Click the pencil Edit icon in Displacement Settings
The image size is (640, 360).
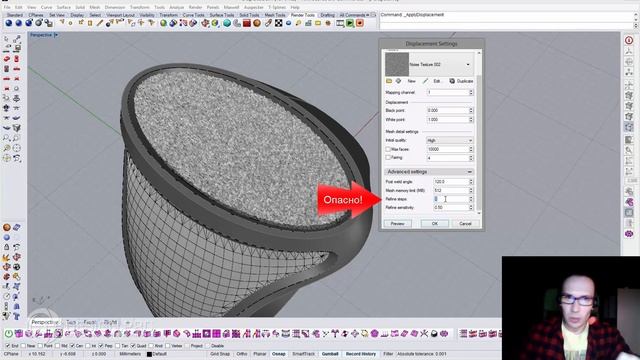click(425, 81)
